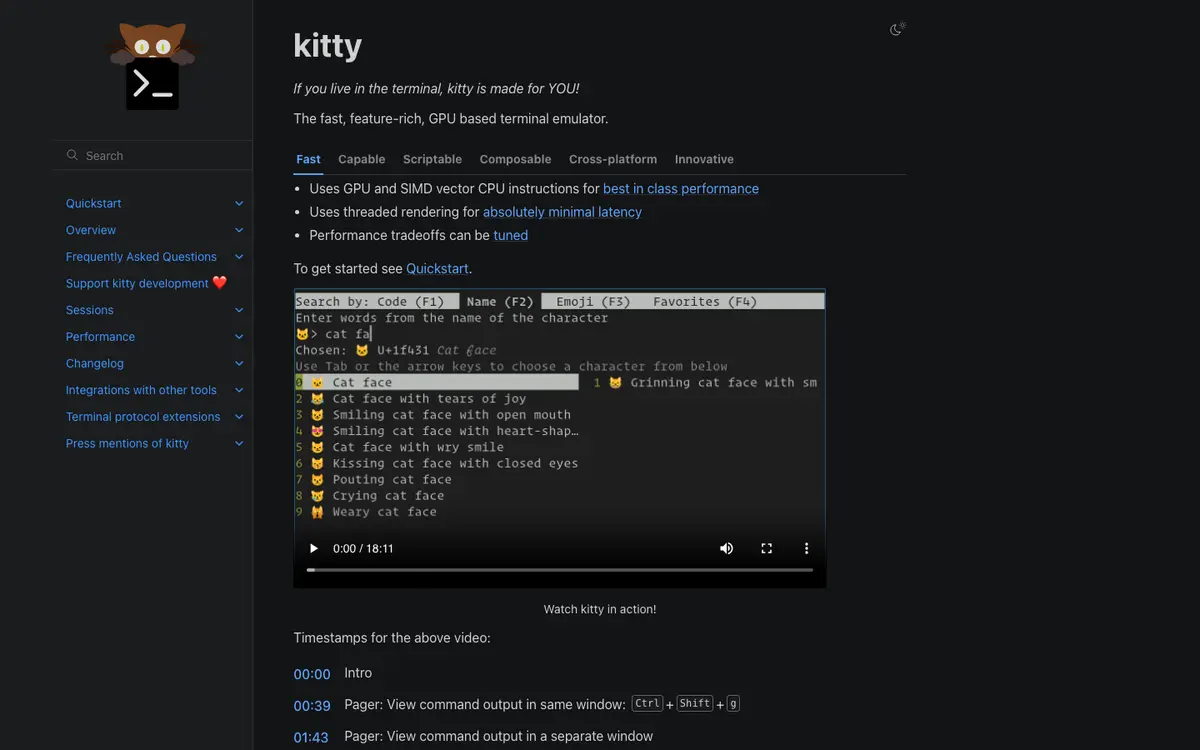Open the Changelog sidebar link
Screen dimensions: 1200x750
click(x=95, y=363)
